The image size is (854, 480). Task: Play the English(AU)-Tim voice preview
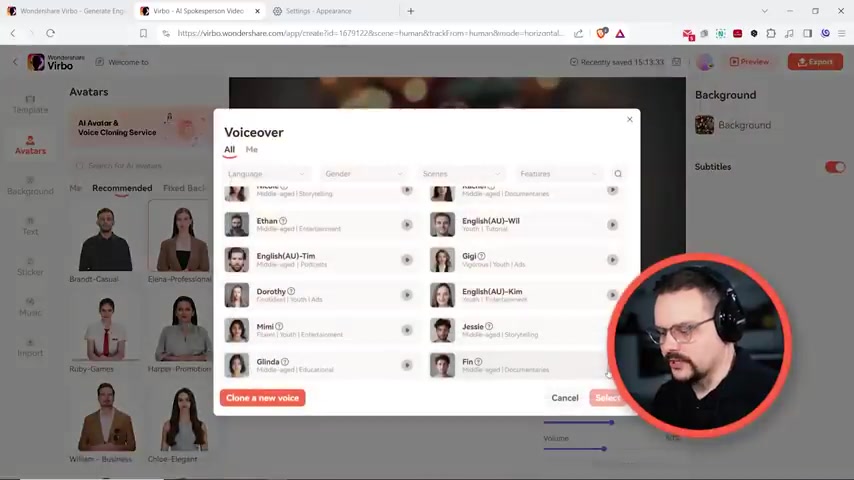(x=407, y=260)
